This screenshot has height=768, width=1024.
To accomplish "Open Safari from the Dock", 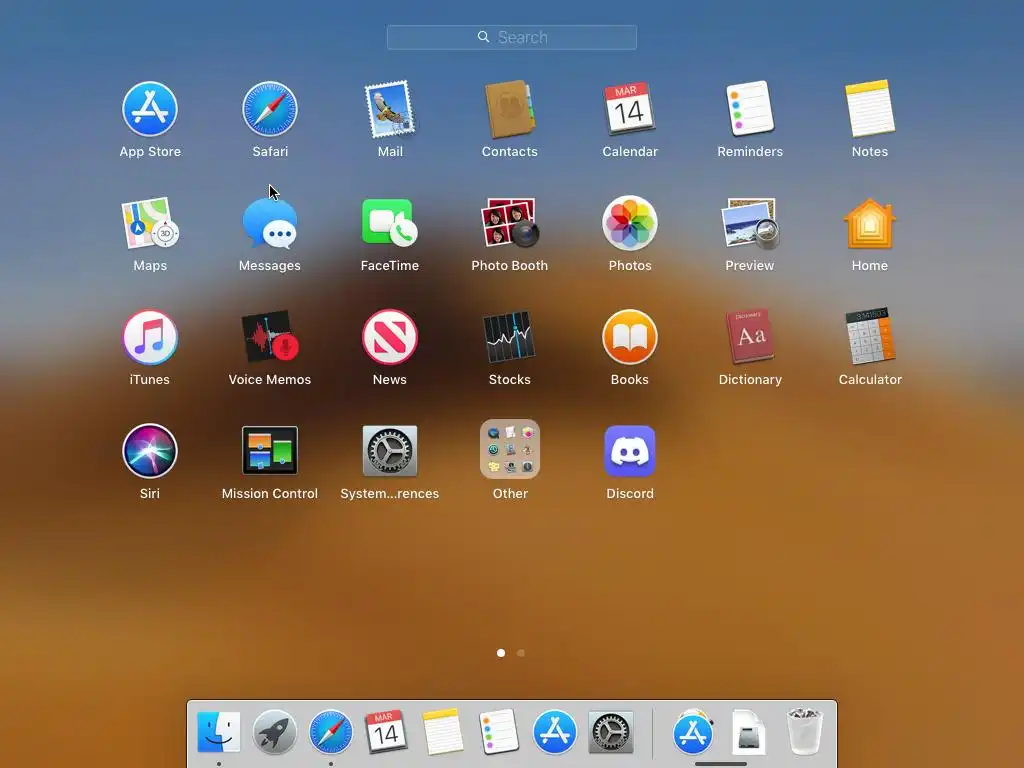I will click(330, 732).
